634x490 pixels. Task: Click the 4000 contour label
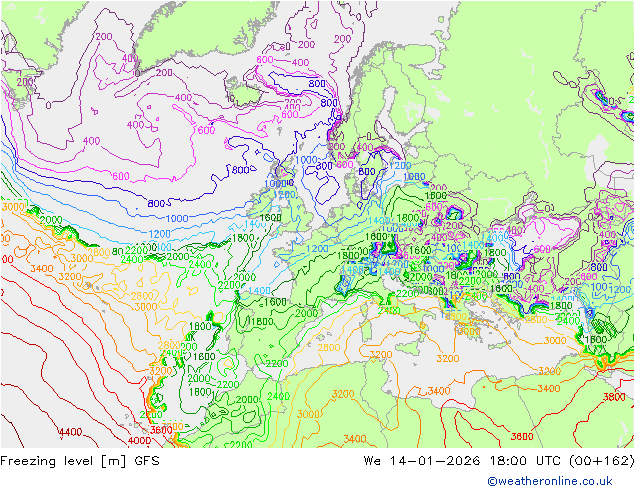coord(139,440)
